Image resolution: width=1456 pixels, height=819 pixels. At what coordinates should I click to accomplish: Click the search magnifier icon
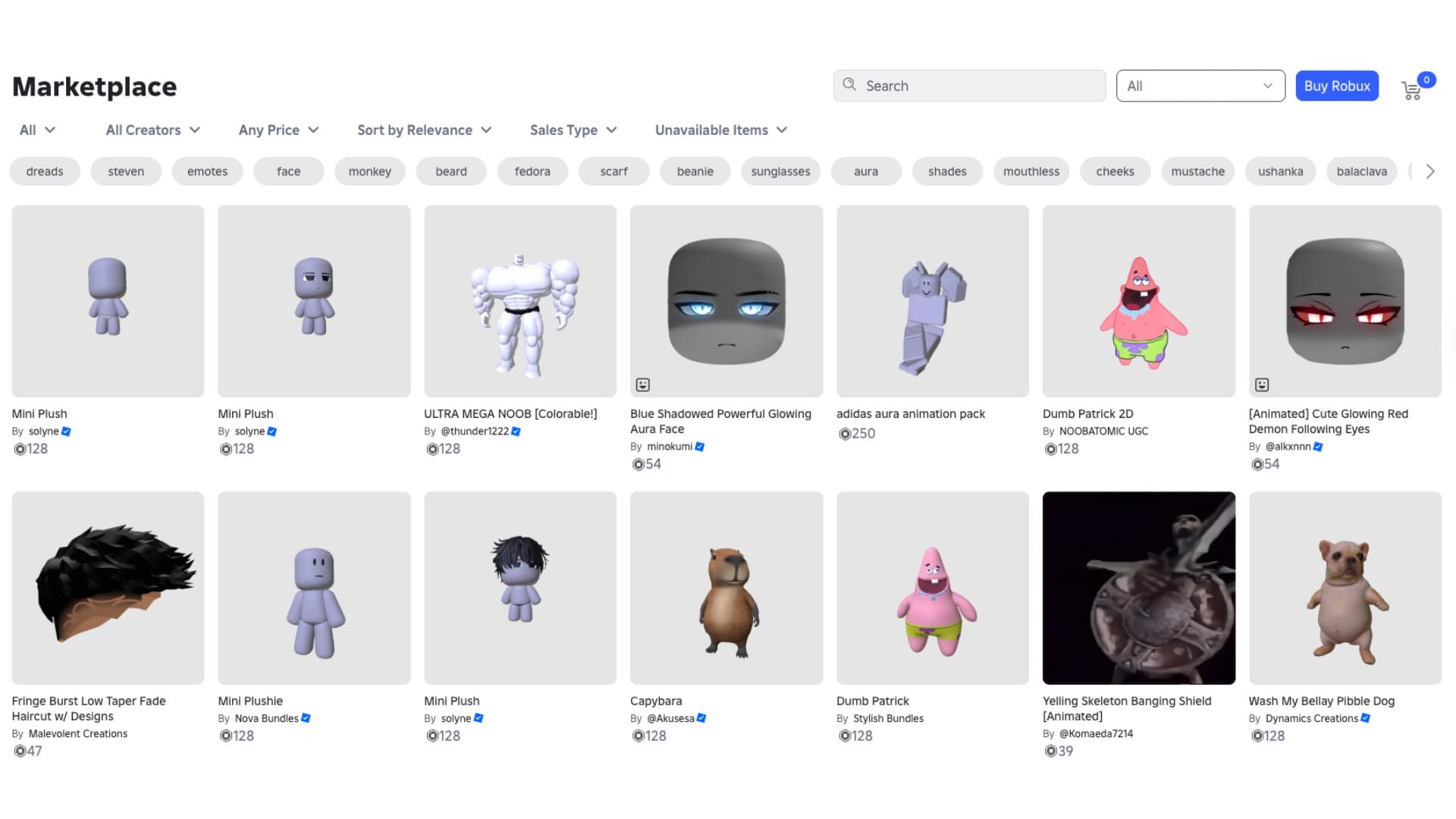tap(850, 85)
